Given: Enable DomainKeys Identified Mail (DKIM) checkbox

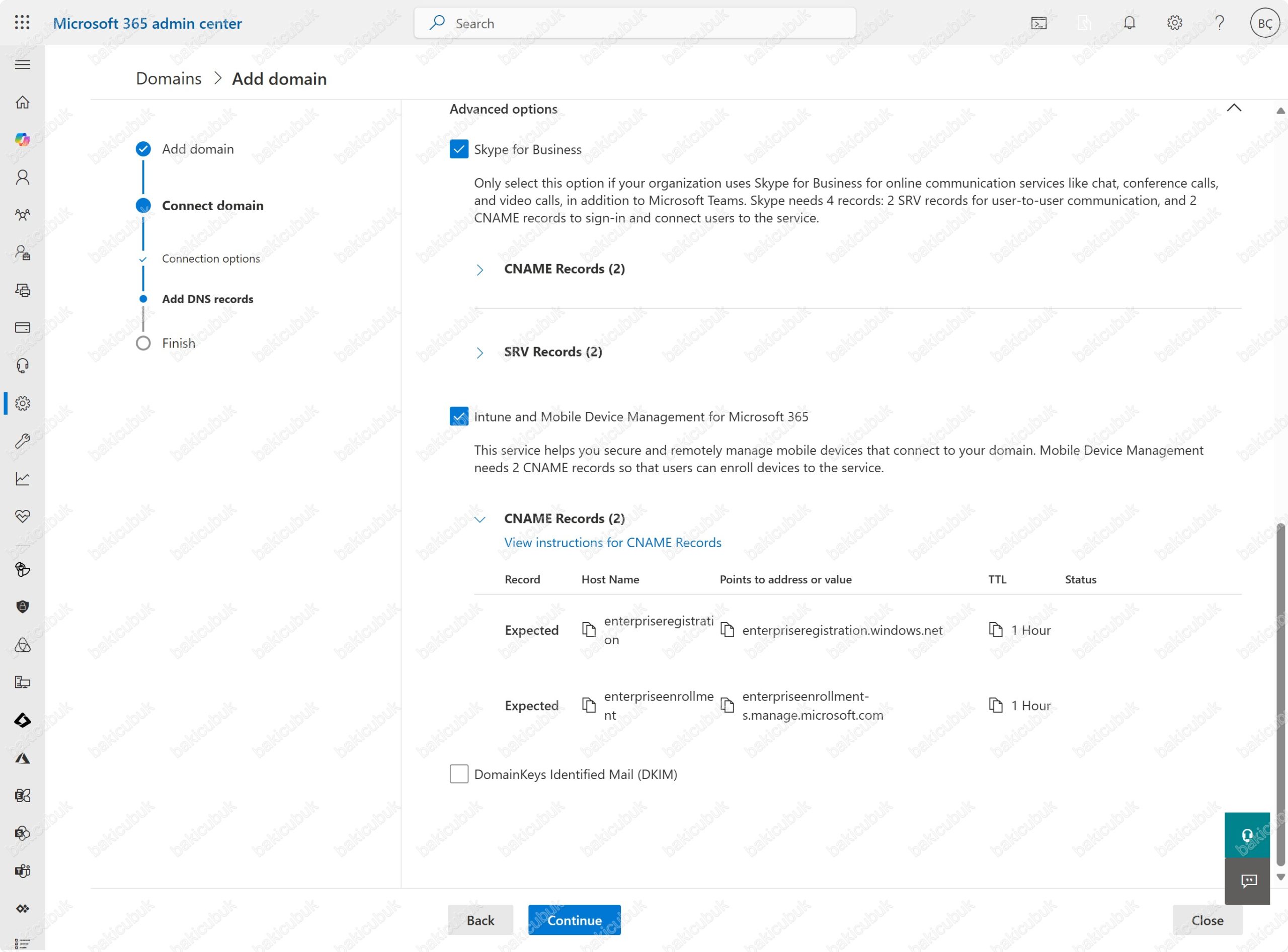Looking at the screenshot, I should tap(458, 774).
